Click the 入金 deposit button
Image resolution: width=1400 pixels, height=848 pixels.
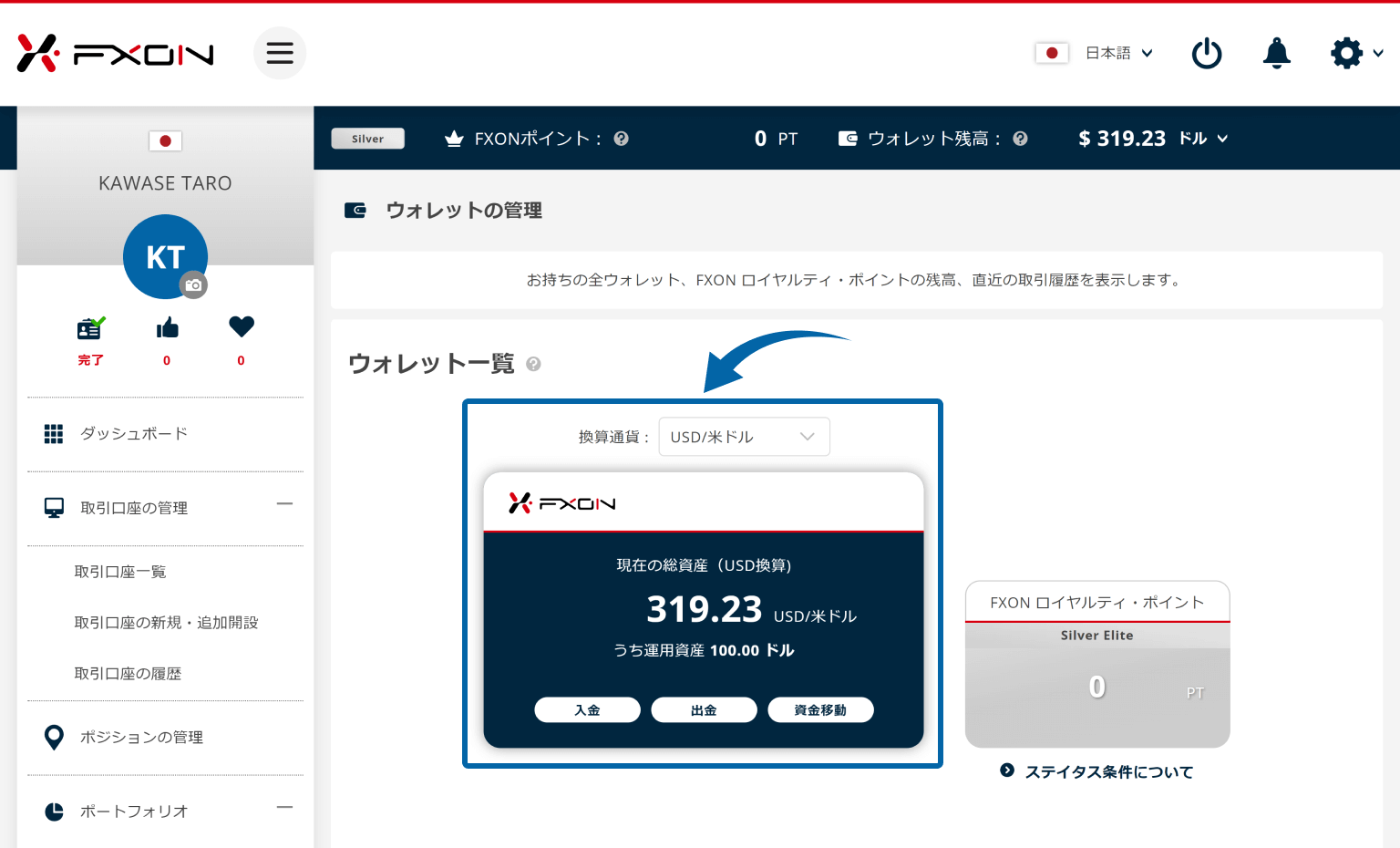(587, 710)
